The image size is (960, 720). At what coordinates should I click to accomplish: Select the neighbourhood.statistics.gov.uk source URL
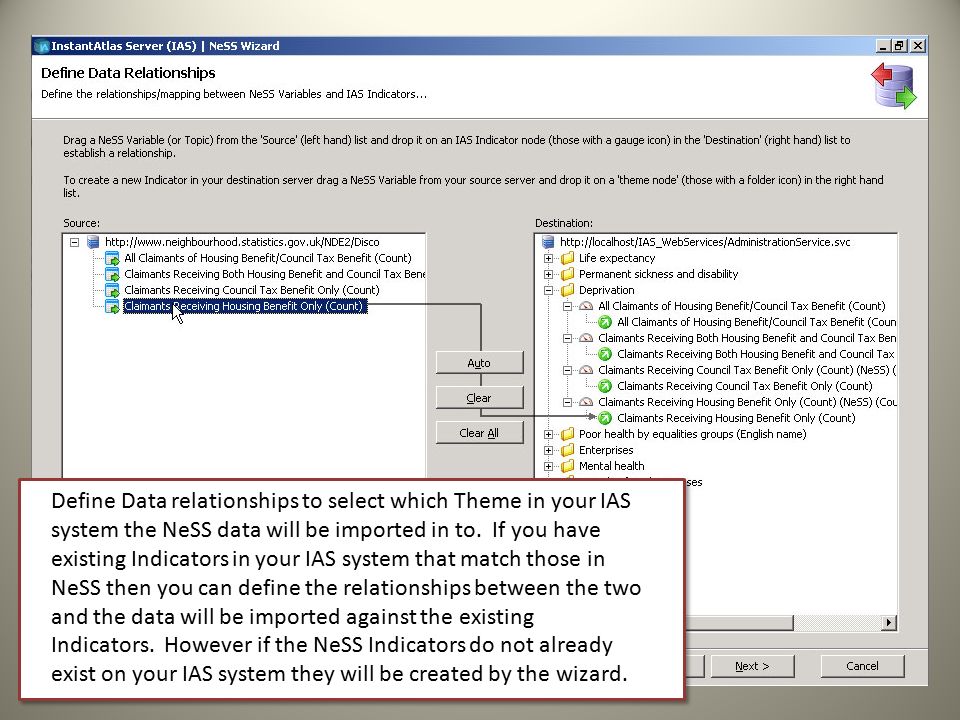[x=242, y=242]
